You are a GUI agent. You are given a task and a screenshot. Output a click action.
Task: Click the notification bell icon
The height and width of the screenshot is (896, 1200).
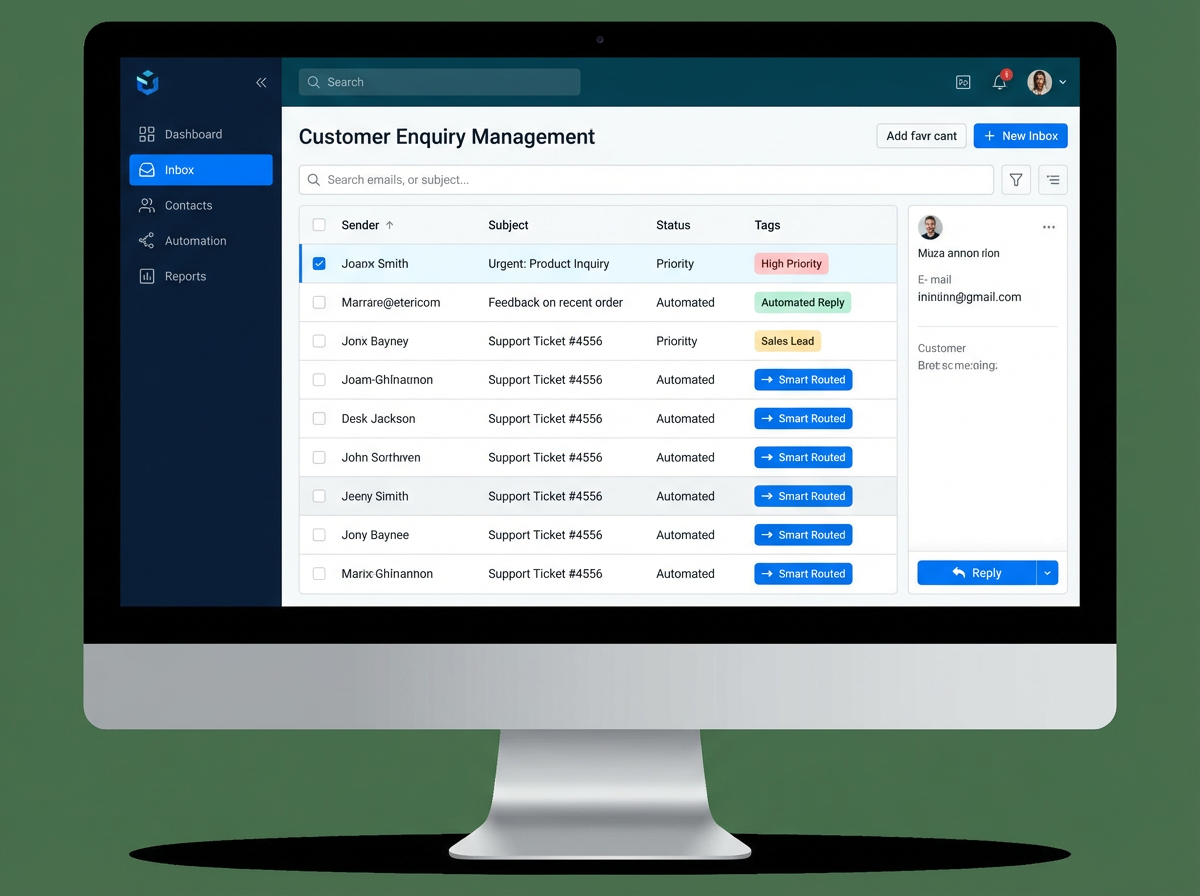(x=999, y=83)
